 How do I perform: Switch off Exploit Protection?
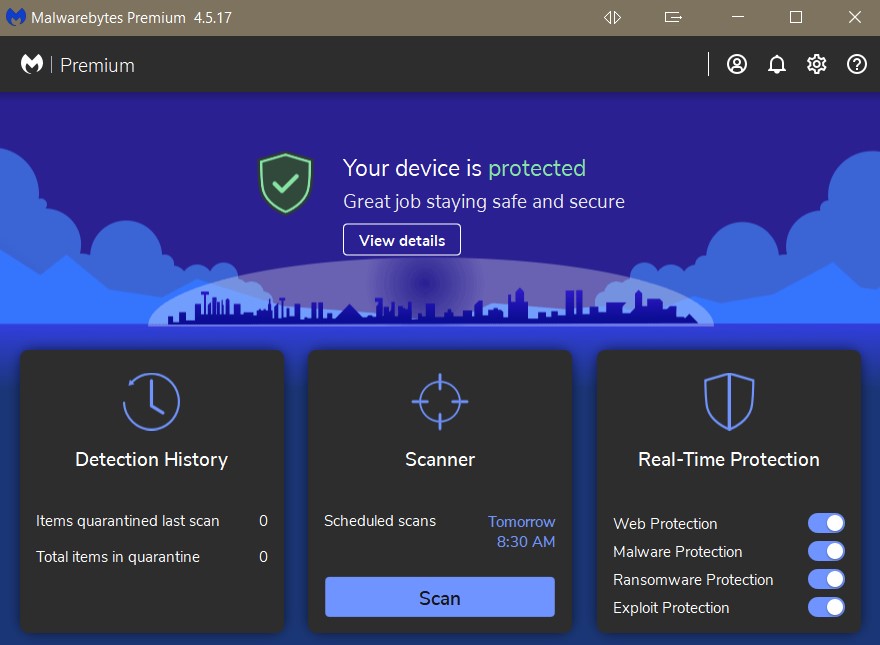click(x=826, y=607)
